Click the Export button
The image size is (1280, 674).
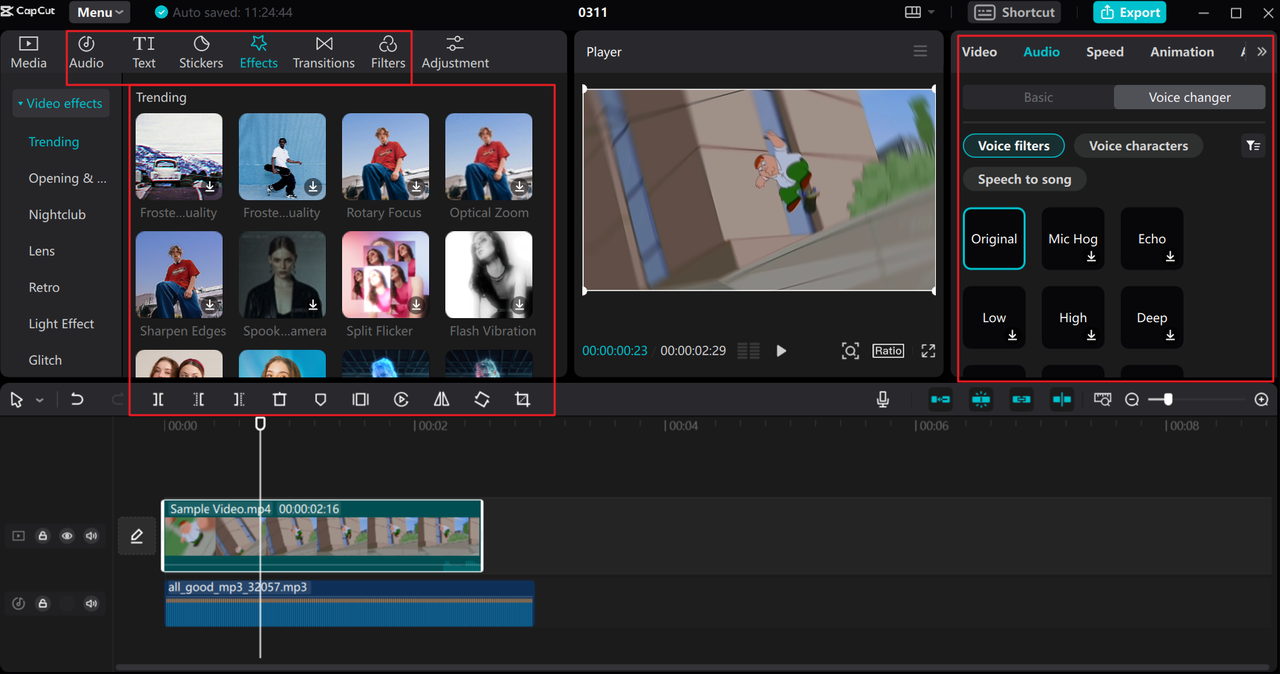[1129, 12]
